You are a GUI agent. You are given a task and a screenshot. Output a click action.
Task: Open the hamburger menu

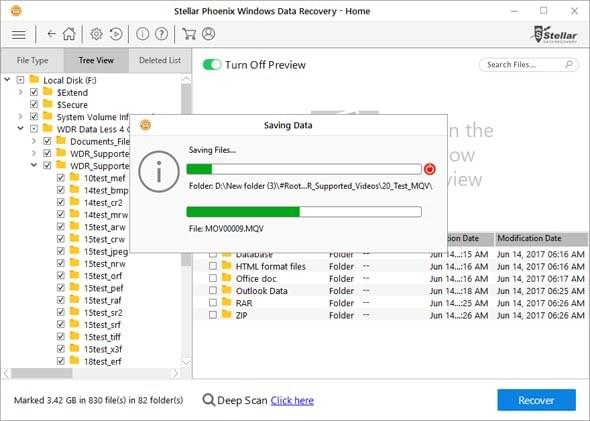[x=18, y=35]
